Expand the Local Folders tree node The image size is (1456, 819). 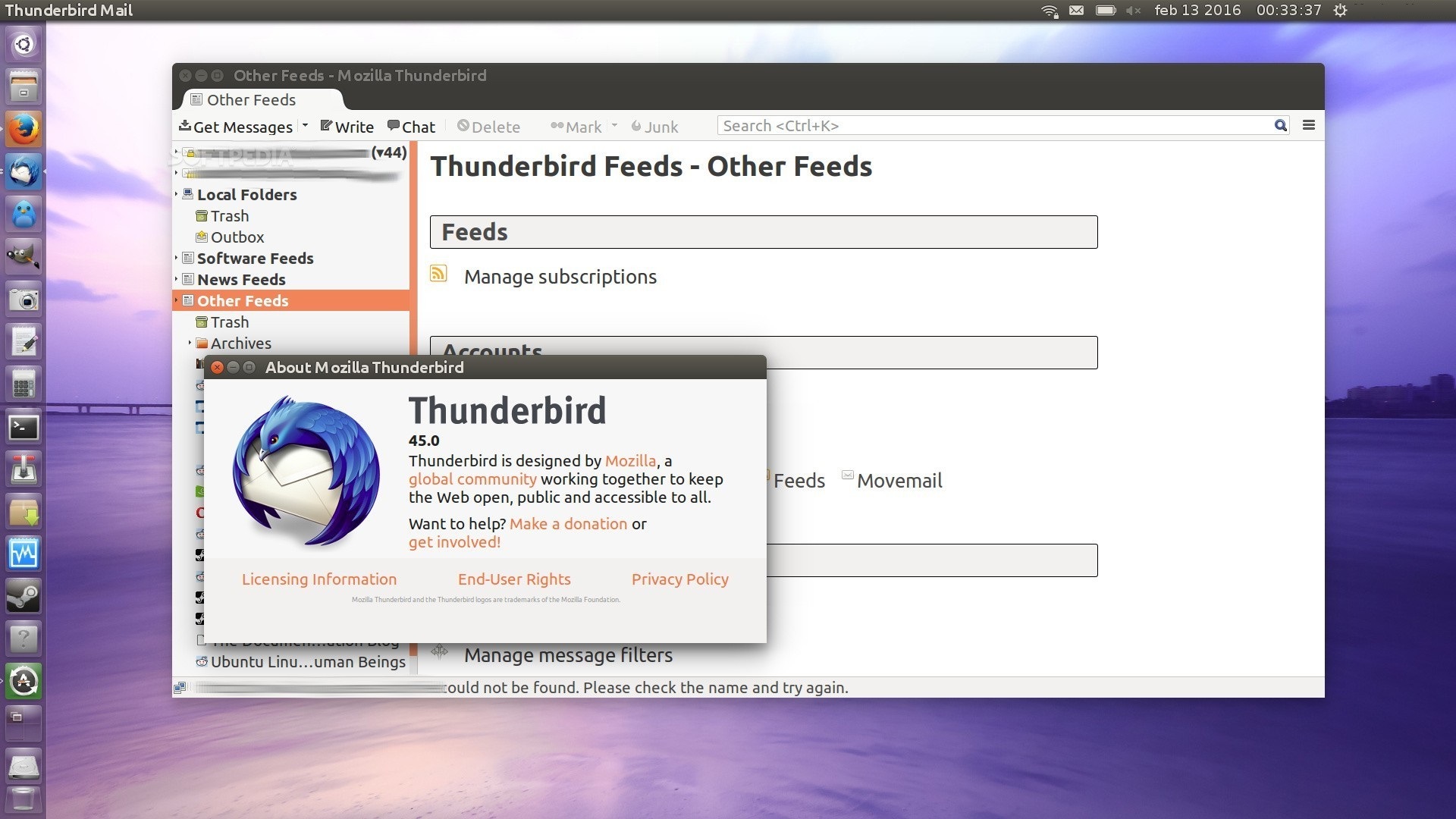(x=177, y=194)
